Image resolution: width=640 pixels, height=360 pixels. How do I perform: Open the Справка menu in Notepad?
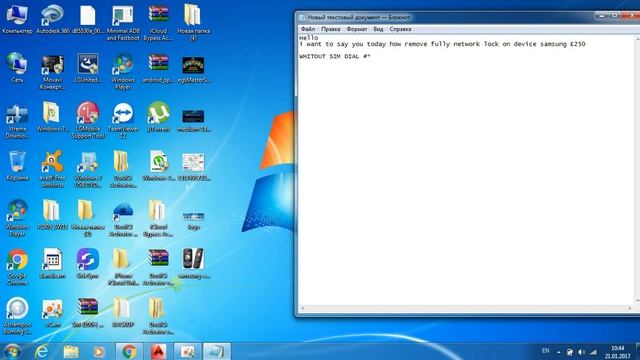tap(400, 29)
